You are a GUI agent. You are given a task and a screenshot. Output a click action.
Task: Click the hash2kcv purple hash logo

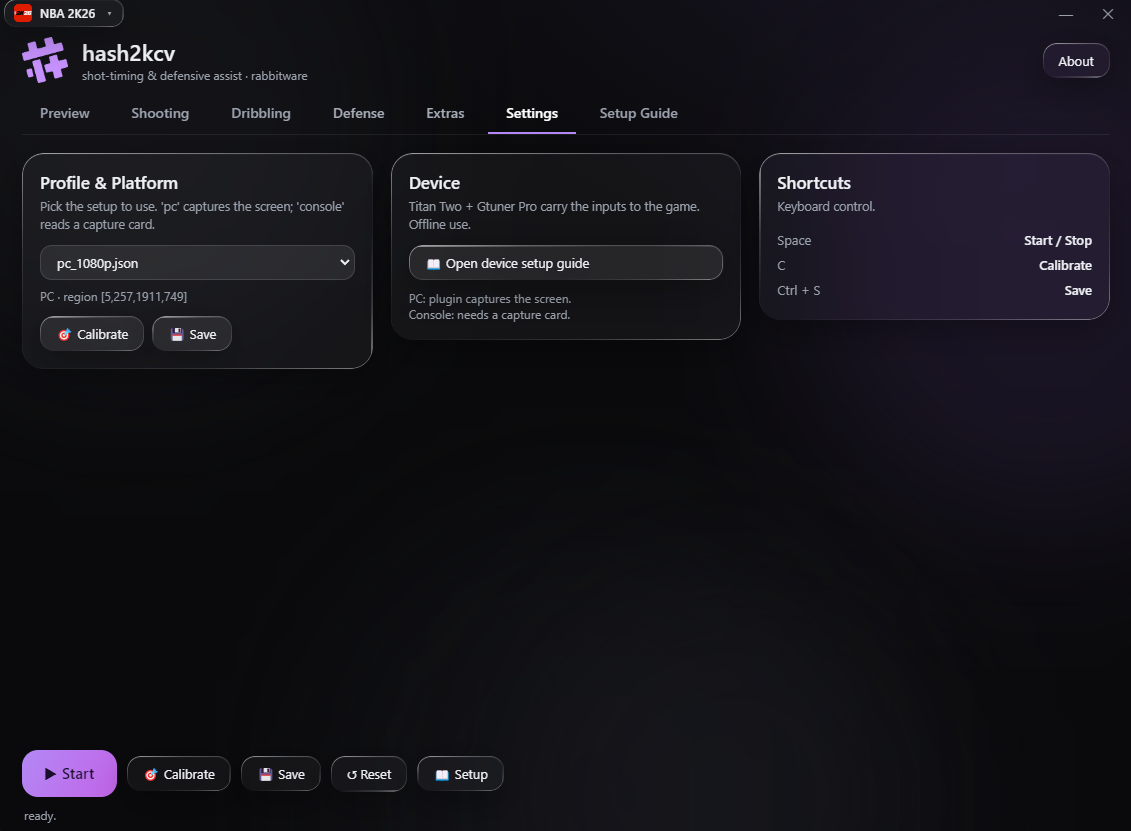(x=45, y=61)
